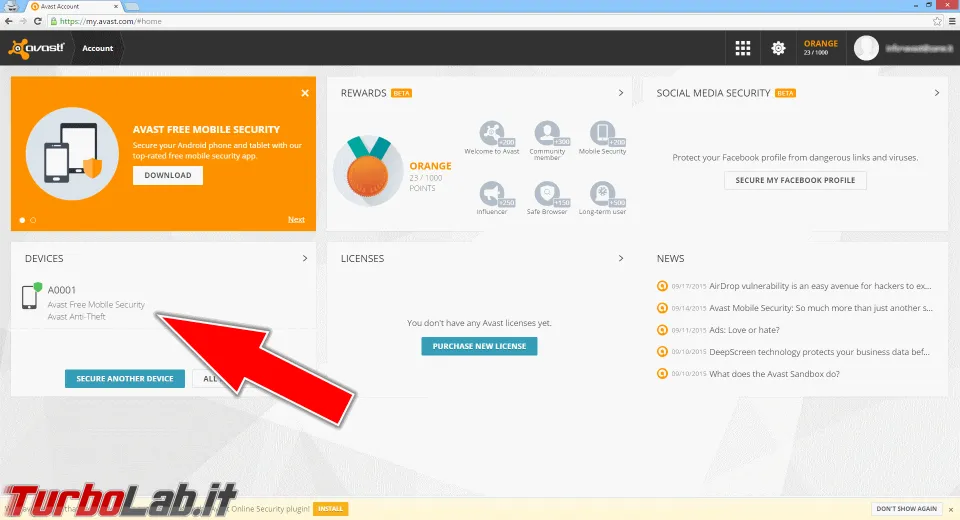Image resolution: width=960 pixels, height=520 pixels.
Task: Open AirDrop vulnerability news article
Action: [x=820, y=286]
